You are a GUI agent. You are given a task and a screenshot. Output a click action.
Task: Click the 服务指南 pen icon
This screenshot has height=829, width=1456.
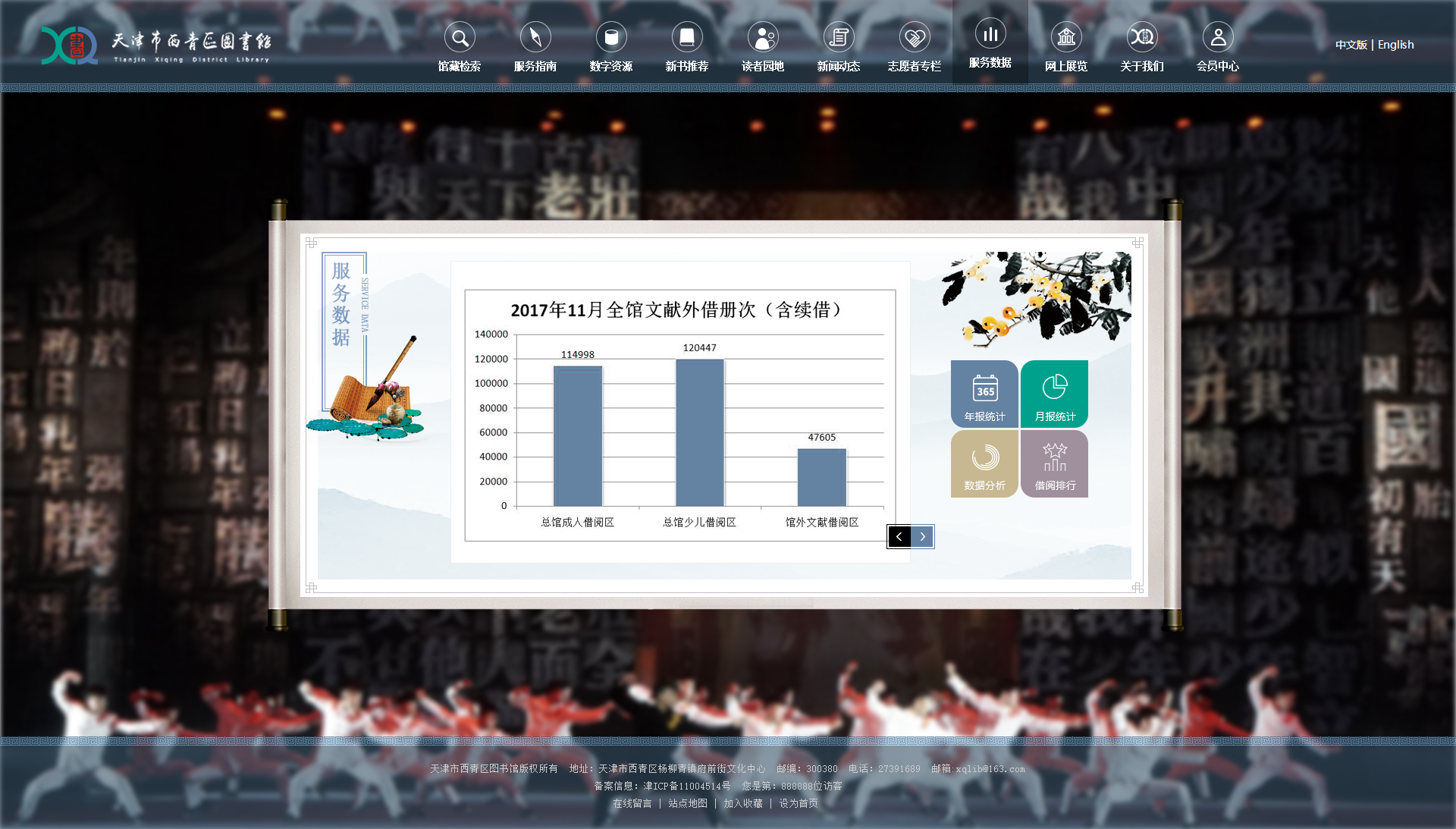(535, 37)
